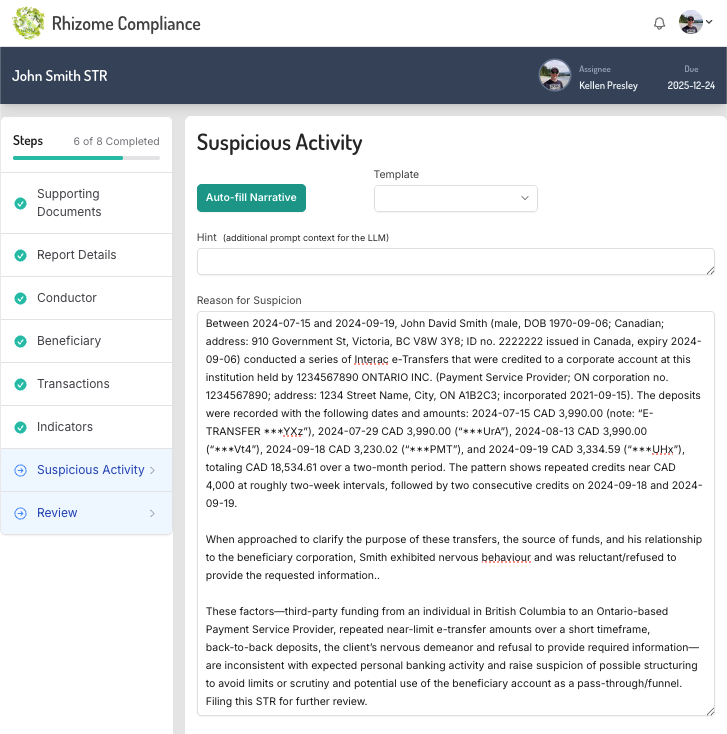Expand the Review step chevron
This screenshot has height=734, width=727.
[152, 513]
